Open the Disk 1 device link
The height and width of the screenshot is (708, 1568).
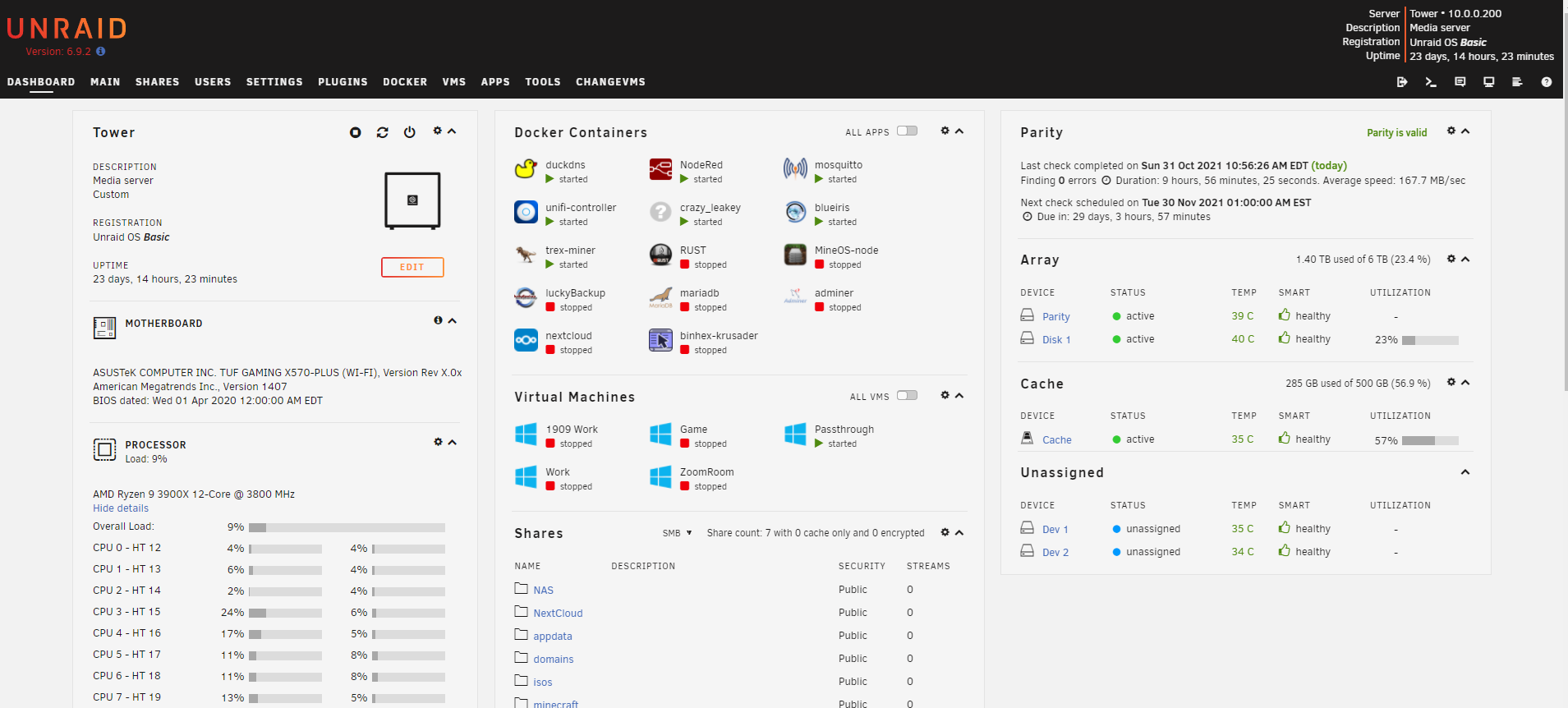[1056, 340]
